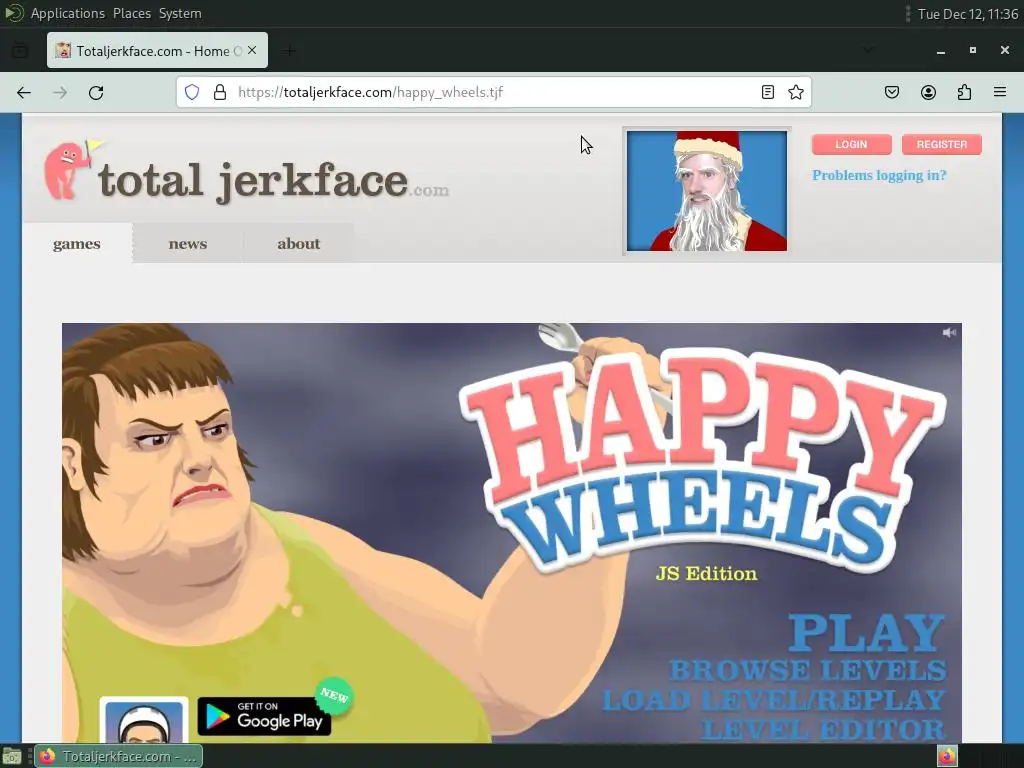The height and width of the screenshot is (768, 1024).
Task: Click the pink monster site logo
Action: click(67, 170)
